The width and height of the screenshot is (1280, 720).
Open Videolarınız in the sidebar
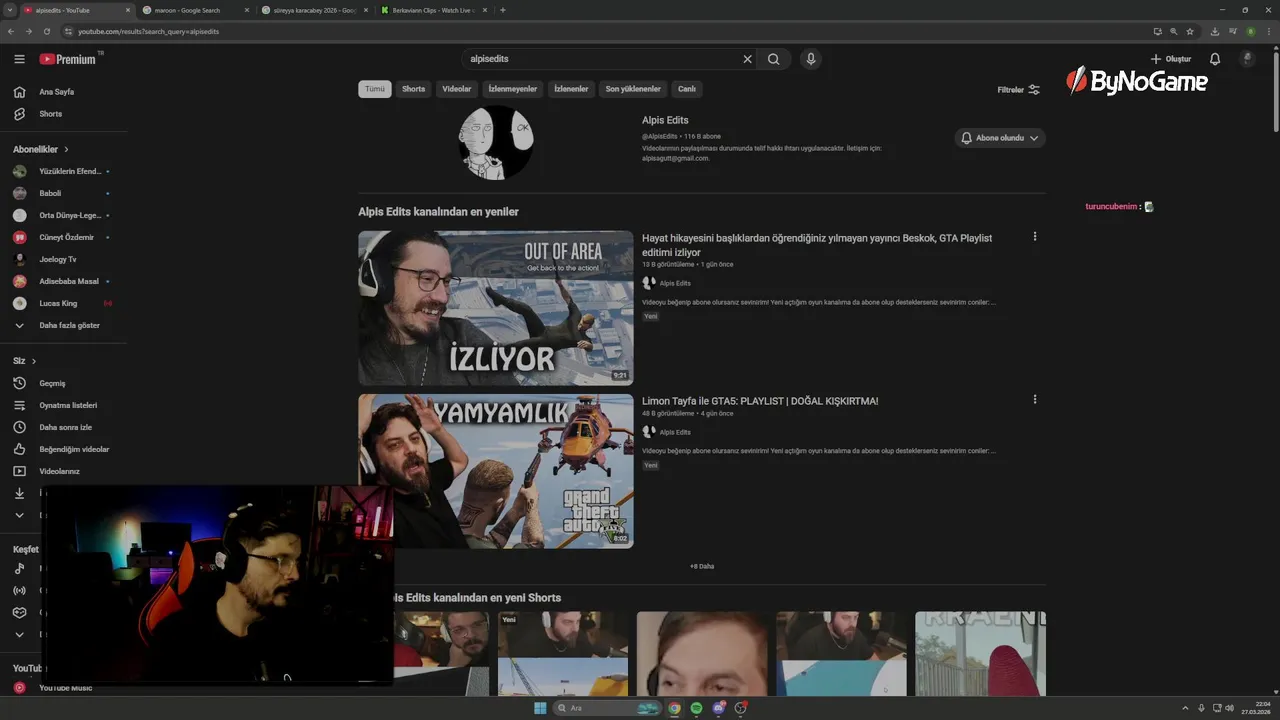(x=59, y=471)
